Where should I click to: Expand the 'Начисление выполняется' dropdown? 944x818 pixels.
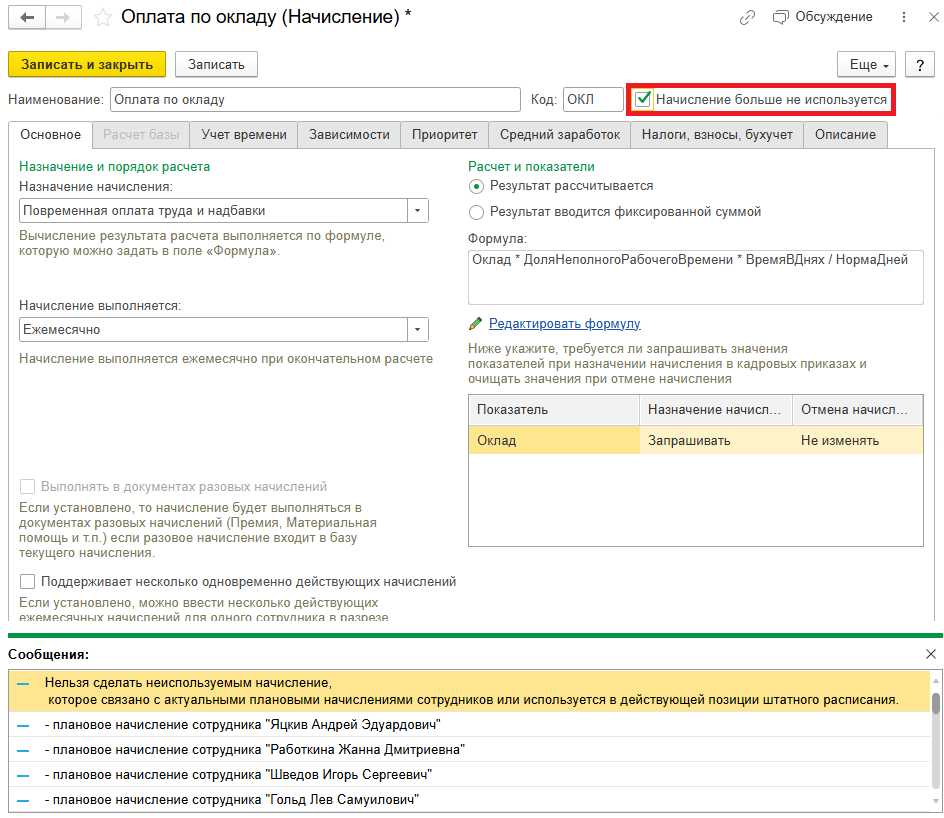tap(417, 329)
